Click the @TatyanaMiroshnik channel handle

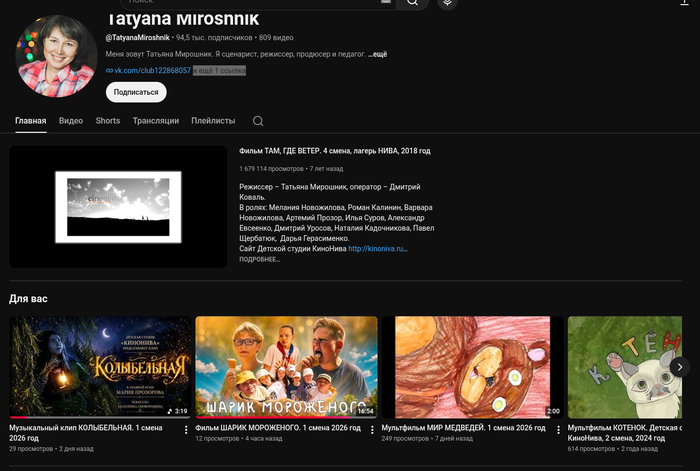coord(138,38)
